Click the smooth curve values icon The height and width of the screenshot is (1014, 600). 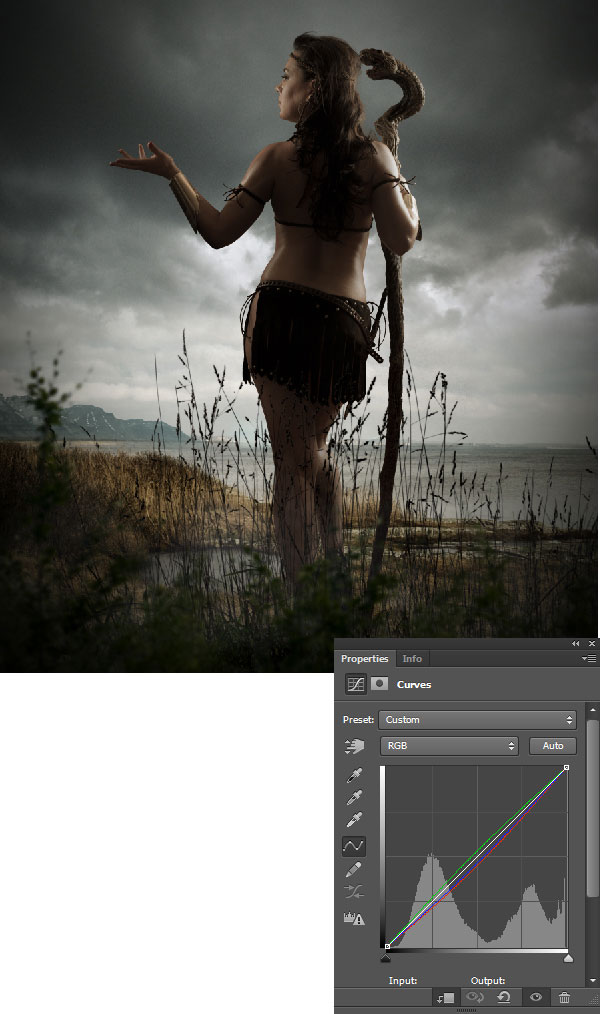(x=354, y=892)
